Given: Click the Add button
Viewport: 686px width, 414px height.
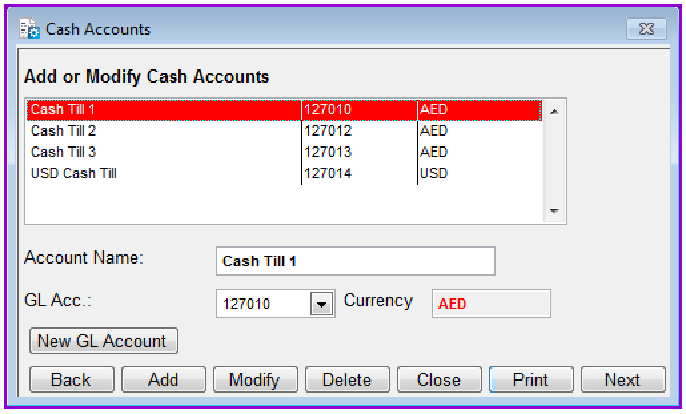Looking at the screenshot, I should pos(164,380).
